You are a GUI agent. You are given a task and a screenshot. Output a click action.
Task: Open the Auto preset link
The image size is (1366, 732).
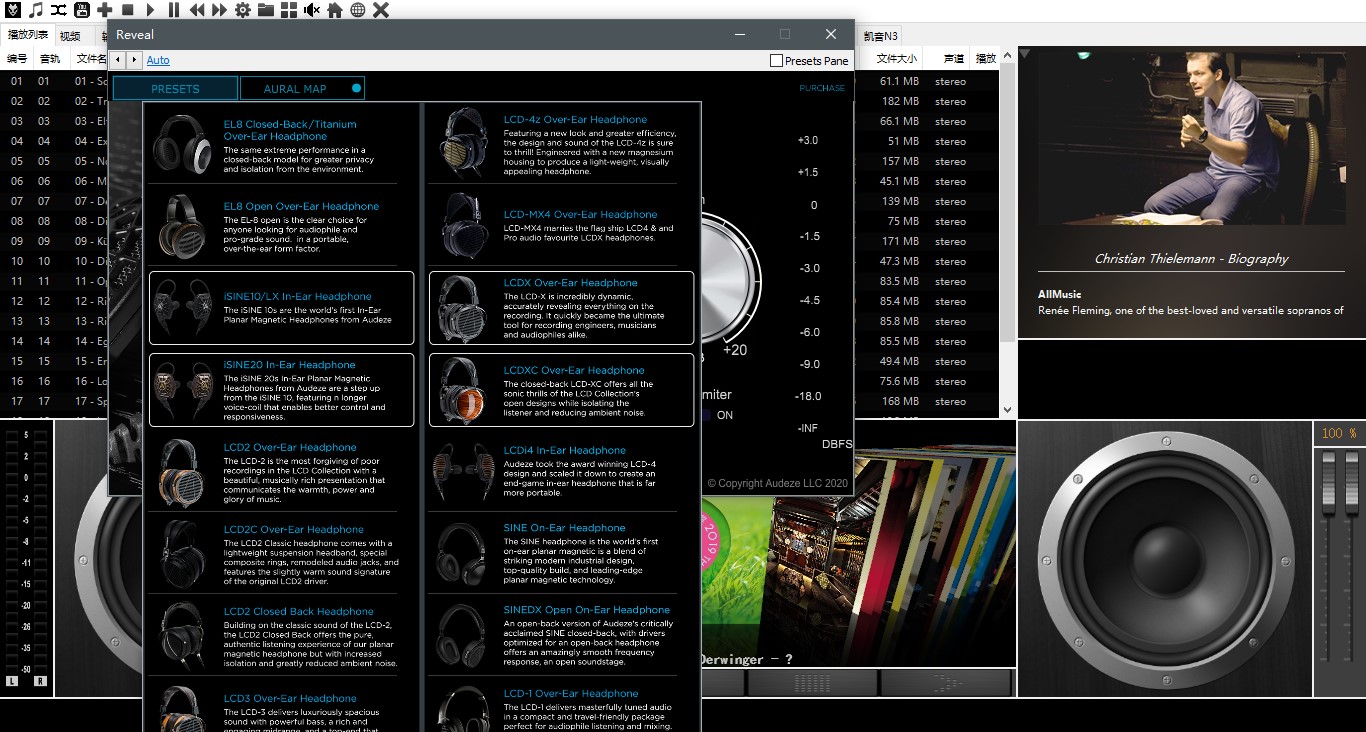[x=158, y=61]
